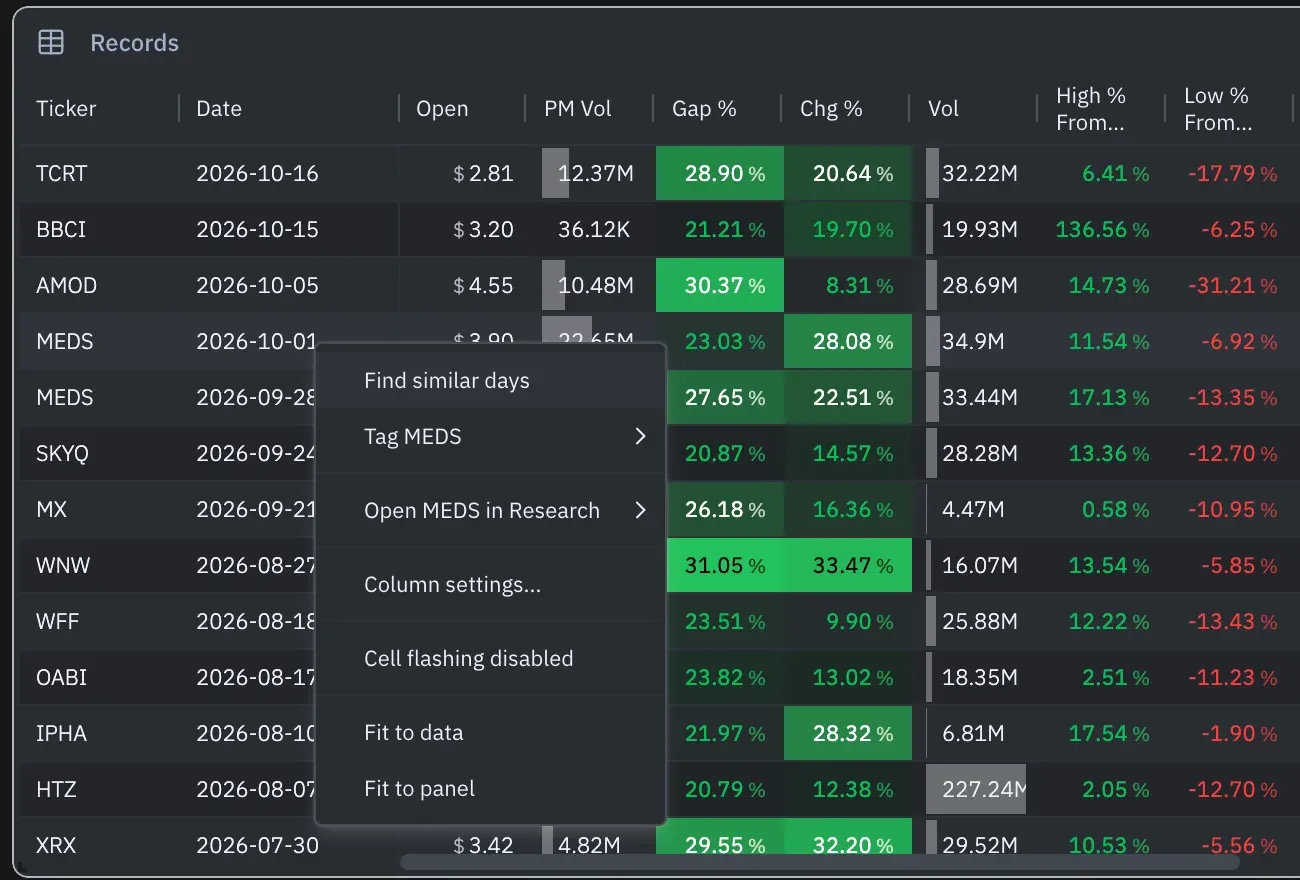The height and width of the screenshot is (880, 1300).
Task: Select the AMOD ticker cell
Action: pos(100,286)
